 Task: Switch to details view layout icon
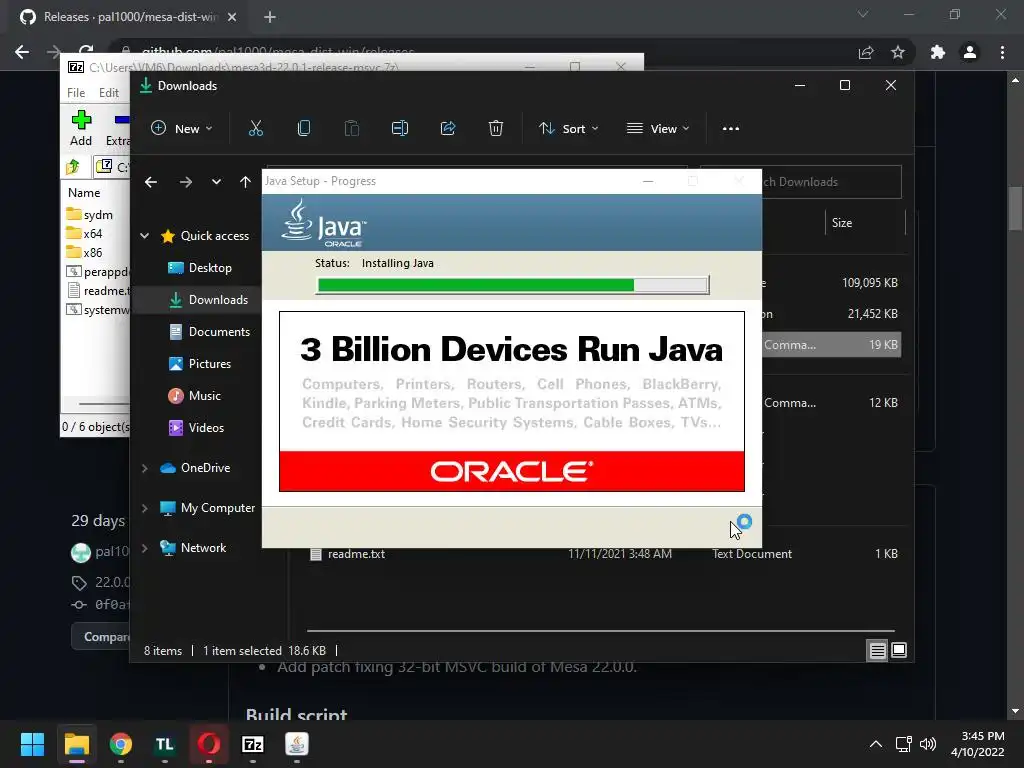coord(877,650)
